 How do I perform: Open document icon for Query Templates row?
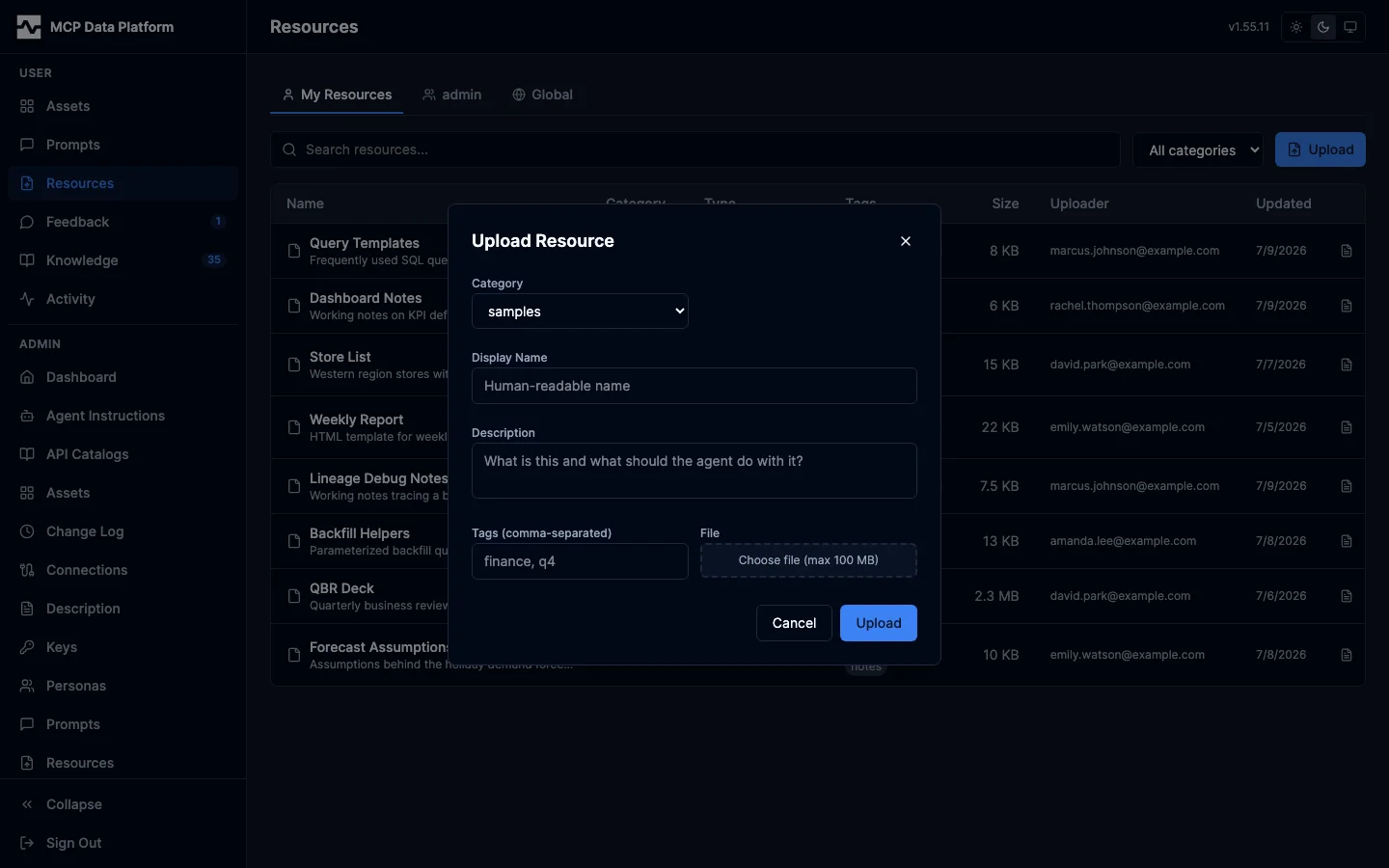click(x=1347, y=251)
